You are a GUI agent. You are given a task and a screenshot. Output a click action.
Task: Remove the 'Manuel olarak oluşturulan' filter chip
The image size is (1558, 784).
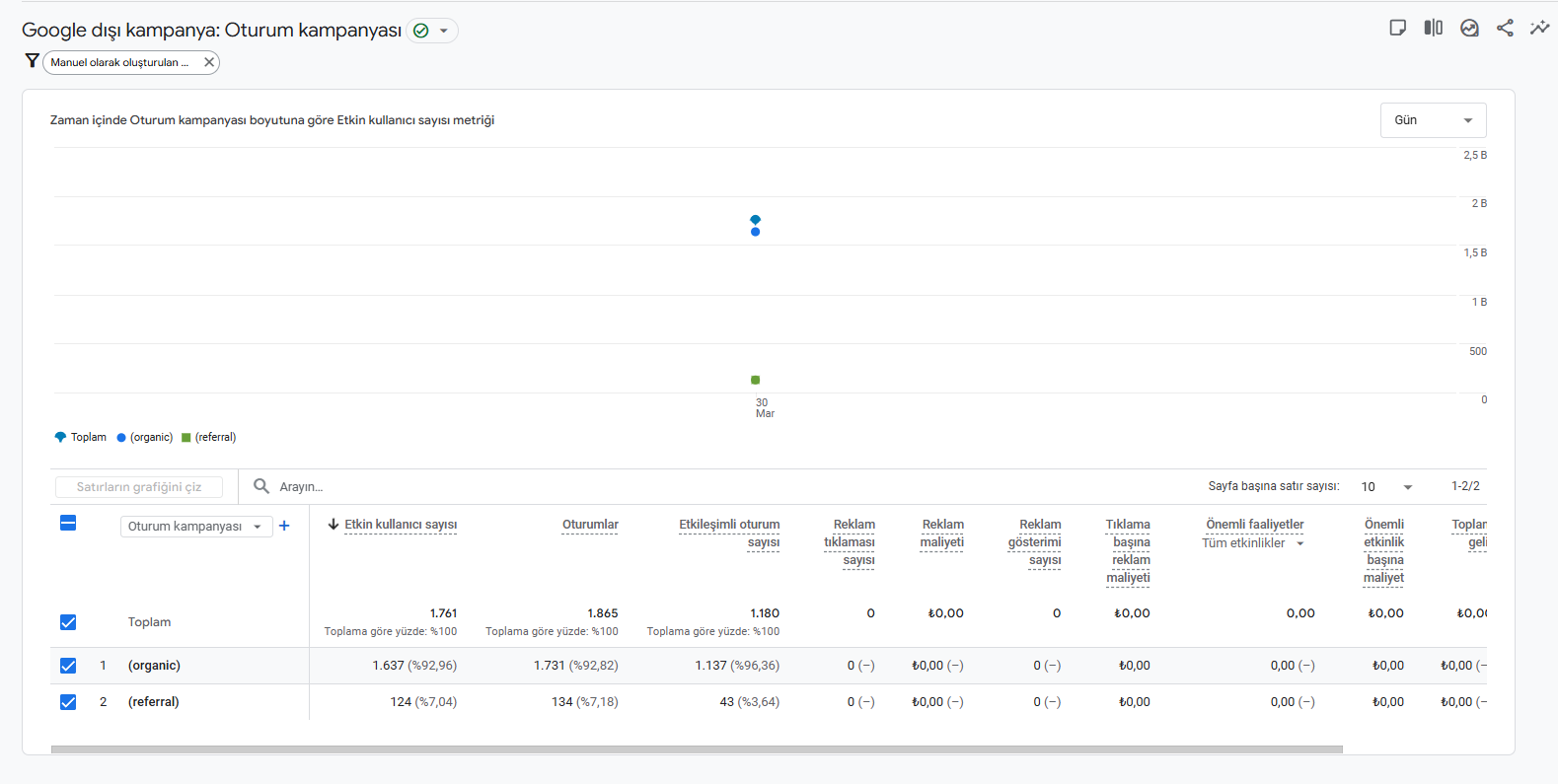(x=209, y=62)
